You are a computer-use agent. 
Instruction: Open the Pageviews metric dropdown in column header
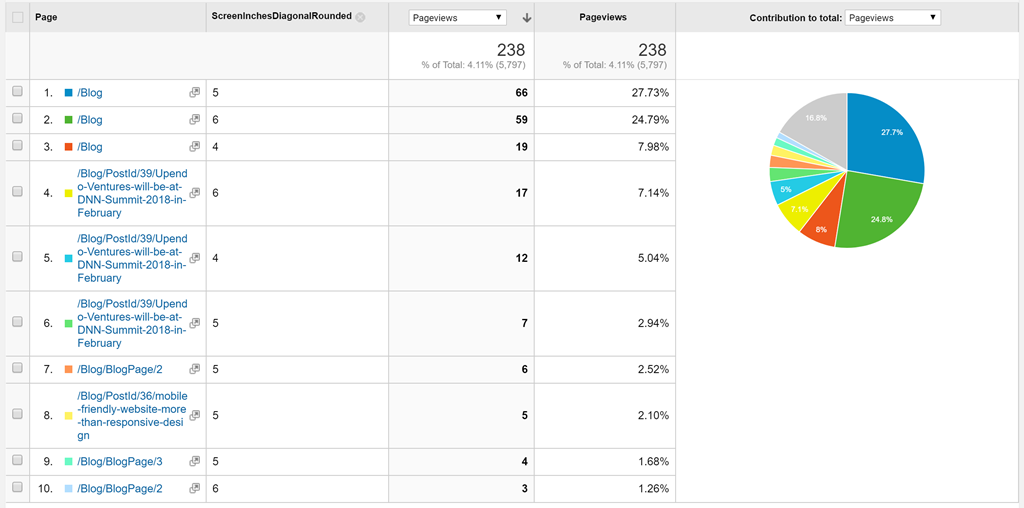tap(458, 18)
